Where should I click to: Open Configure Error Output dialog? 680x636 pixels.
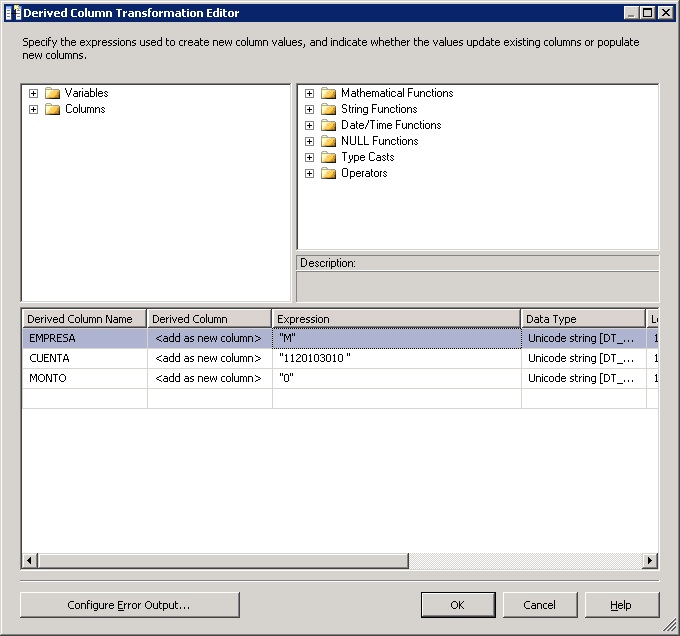129,605
